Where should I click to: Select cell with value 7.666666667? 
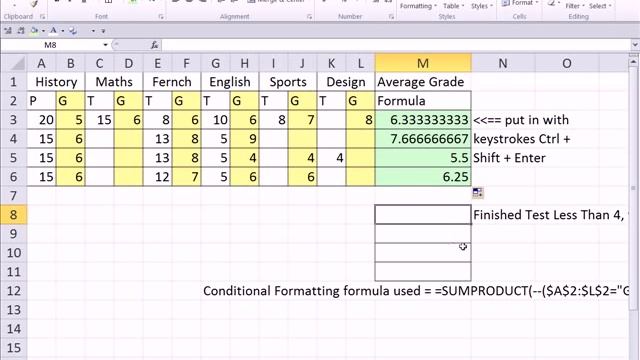[x=423, y=139]
